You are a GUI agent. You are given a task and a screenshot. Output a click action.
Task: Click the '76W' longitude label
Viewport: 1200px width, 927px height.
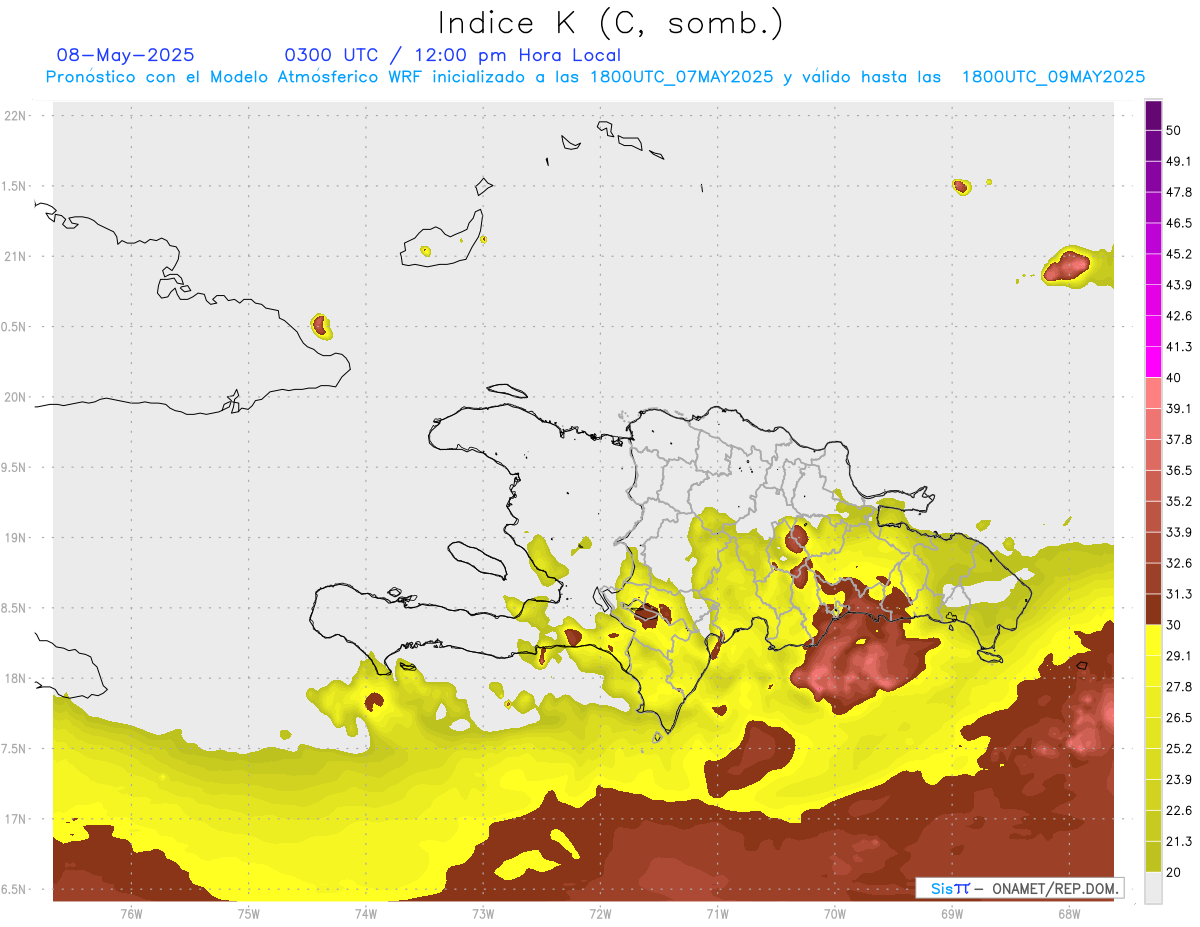(131, 914)
